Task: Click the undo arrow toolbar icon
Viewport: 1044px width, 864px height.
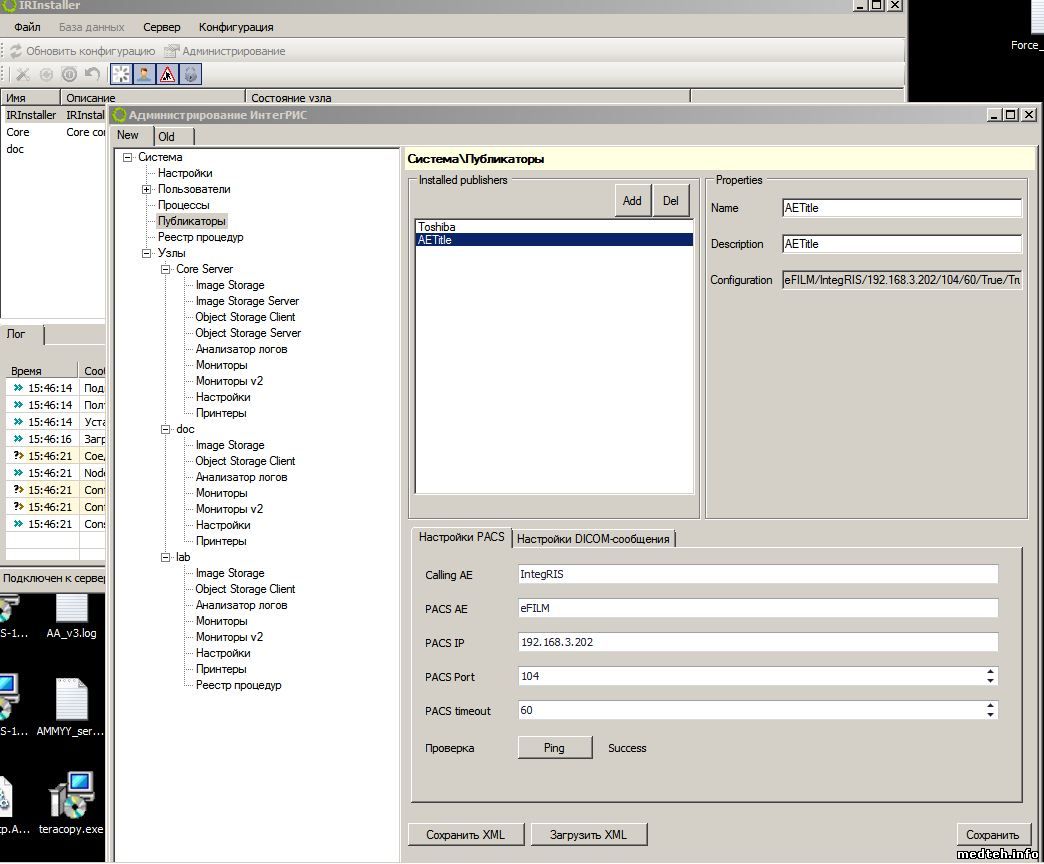Action: [x=92, y=74]
